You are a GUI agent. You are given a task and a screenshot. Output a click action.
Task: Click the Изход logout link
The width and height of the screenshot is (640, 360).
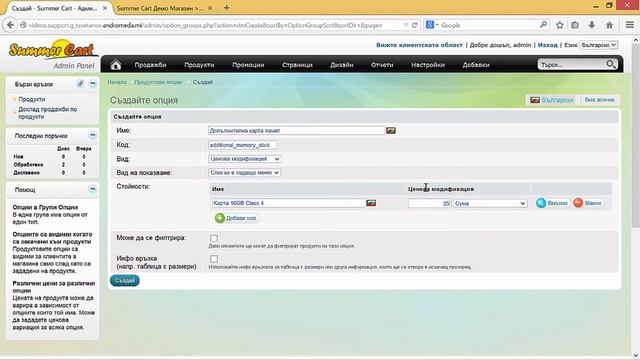pyautogui.click(x=547, y=45)
